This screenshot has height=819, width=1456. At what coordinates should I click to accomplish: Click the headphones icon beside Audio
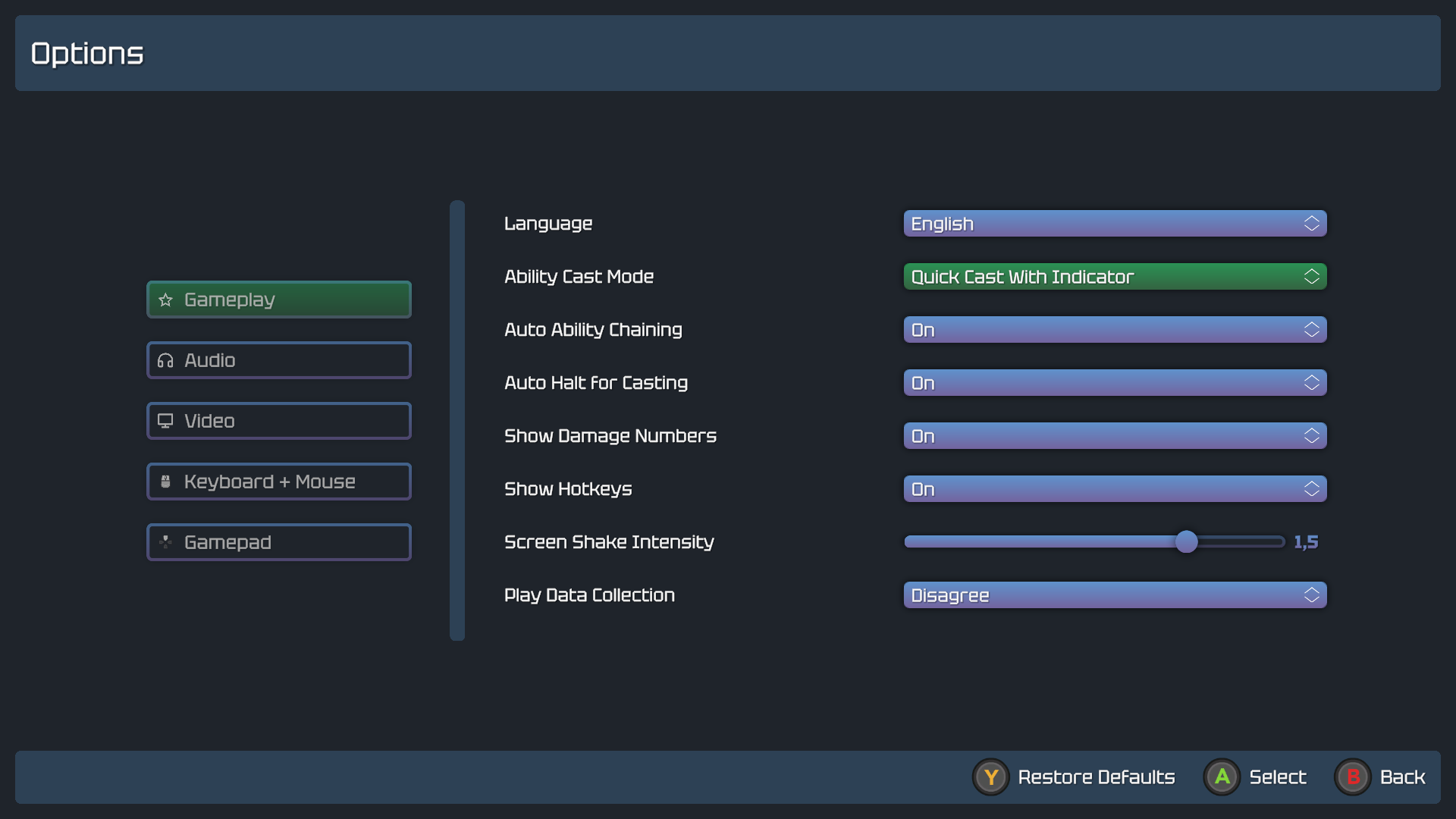coord(165,360)
